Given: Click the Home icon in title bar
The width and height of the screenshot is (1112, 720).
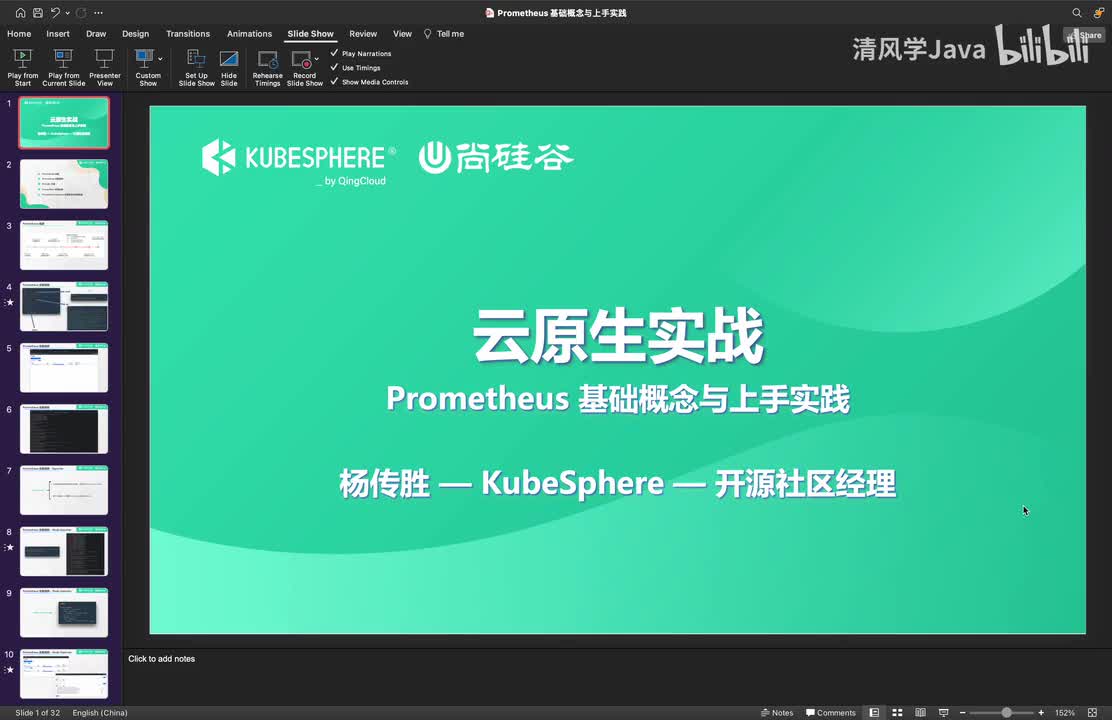Looking at the screenshot, I should (20, 13).
